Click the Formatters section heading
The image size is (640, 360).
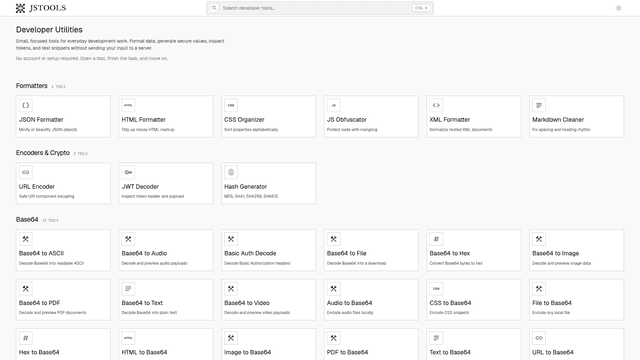(x=31, y=86)
